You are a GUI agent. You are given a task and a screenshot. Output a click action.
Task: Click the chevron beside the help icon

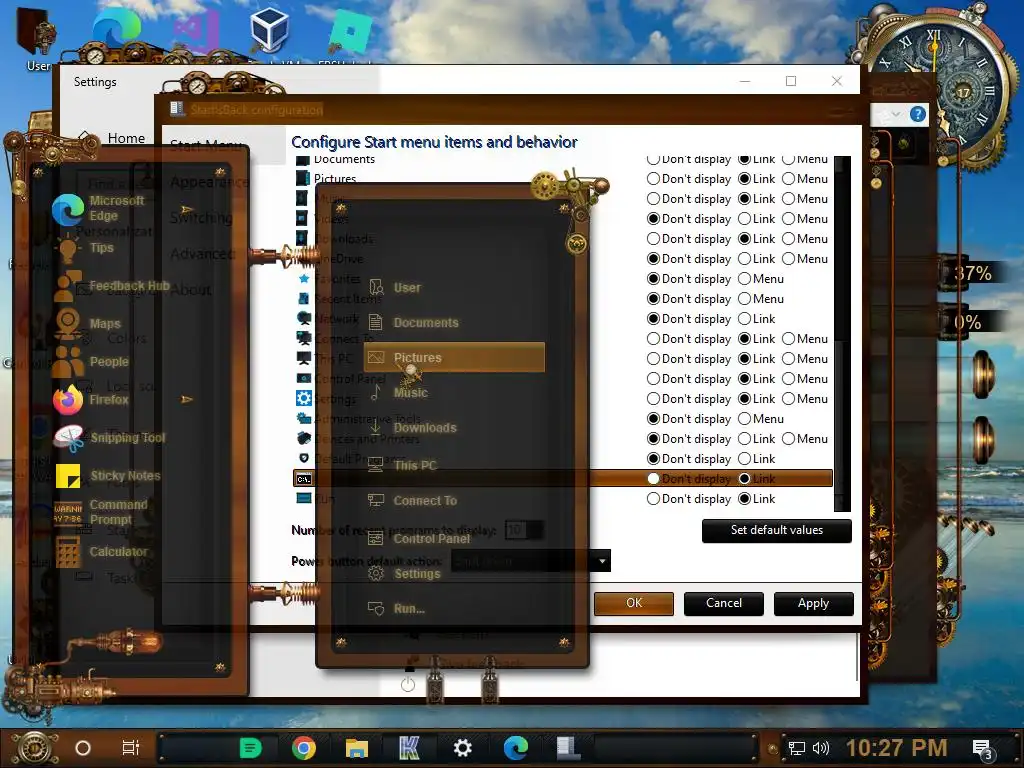896,114
